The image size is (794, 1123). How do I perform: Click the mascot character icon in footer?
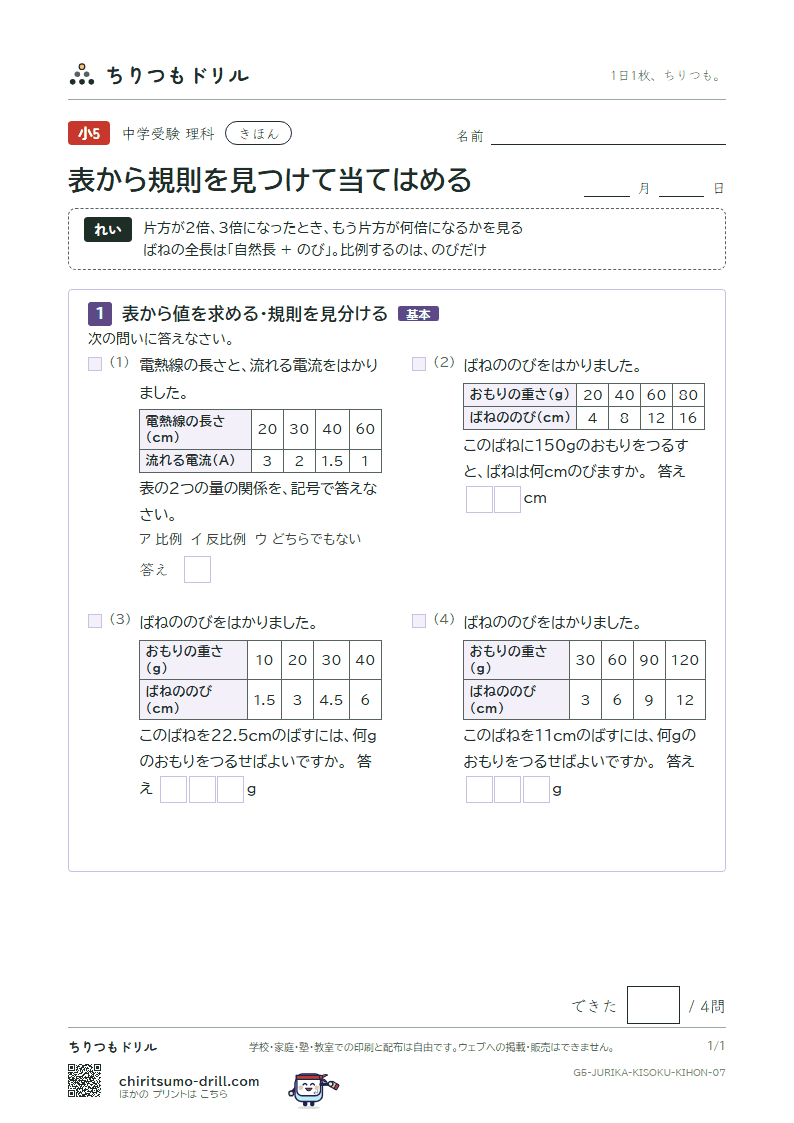point(312,1089)
